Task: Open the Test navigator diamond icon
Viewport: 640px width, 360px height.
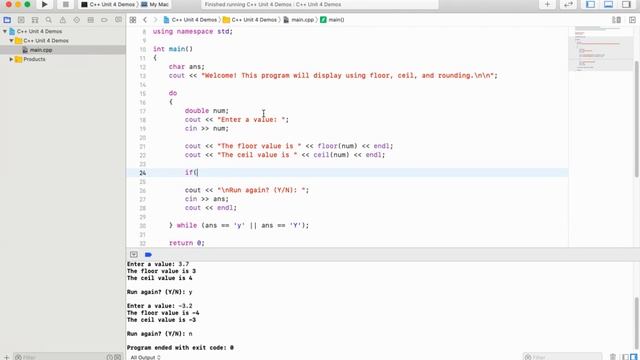Action: 76,20
